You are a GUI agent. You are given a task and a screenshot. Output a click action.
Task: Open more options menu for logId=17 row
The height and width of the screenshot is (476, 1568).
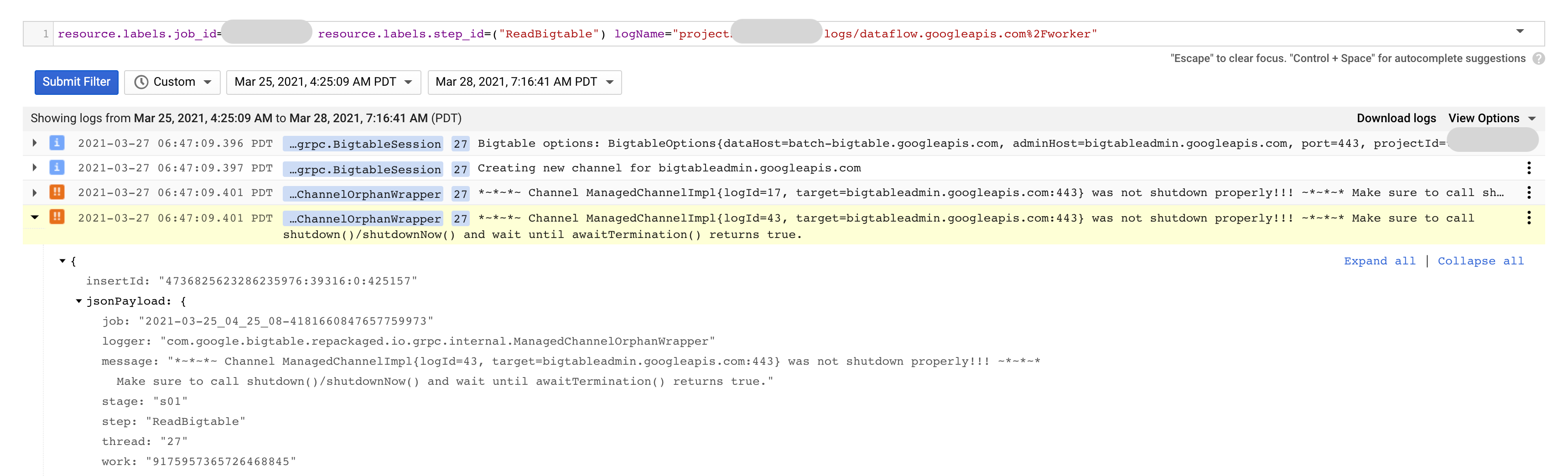coord(1528,193)
